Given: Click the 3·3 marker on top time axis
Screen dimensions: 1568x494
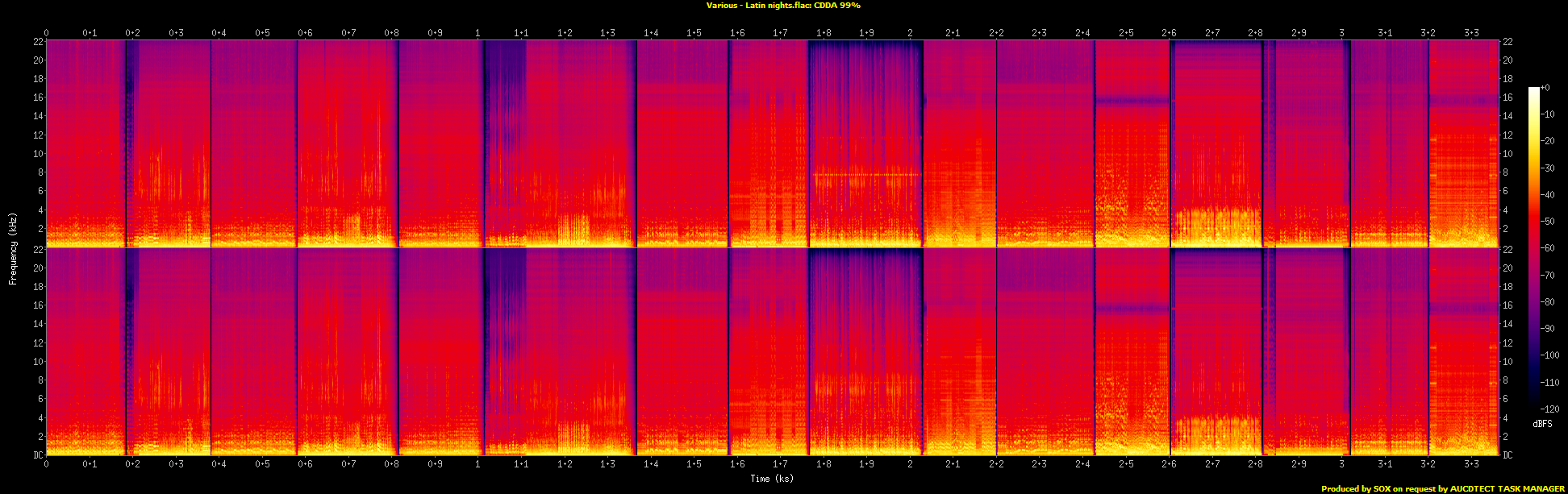Looking at the screenshot, I should click(x=1471, y=33).
